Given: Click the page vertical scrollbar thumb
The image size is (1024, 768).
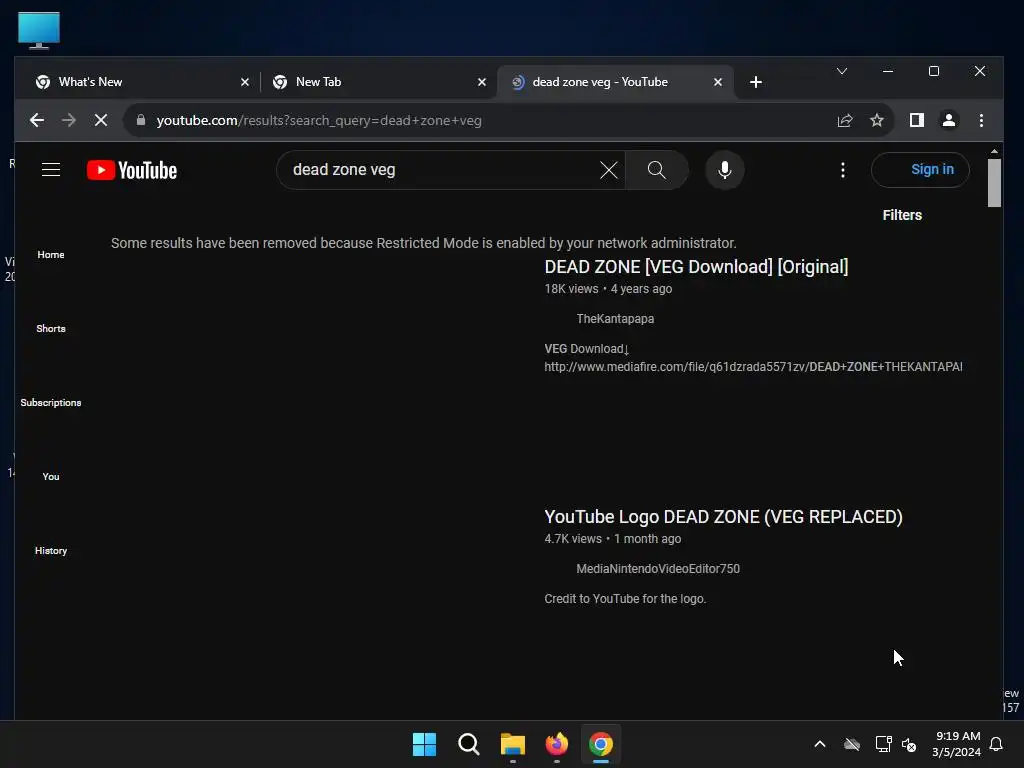Looking at the screenshot, I should click(x=994, y=183).
